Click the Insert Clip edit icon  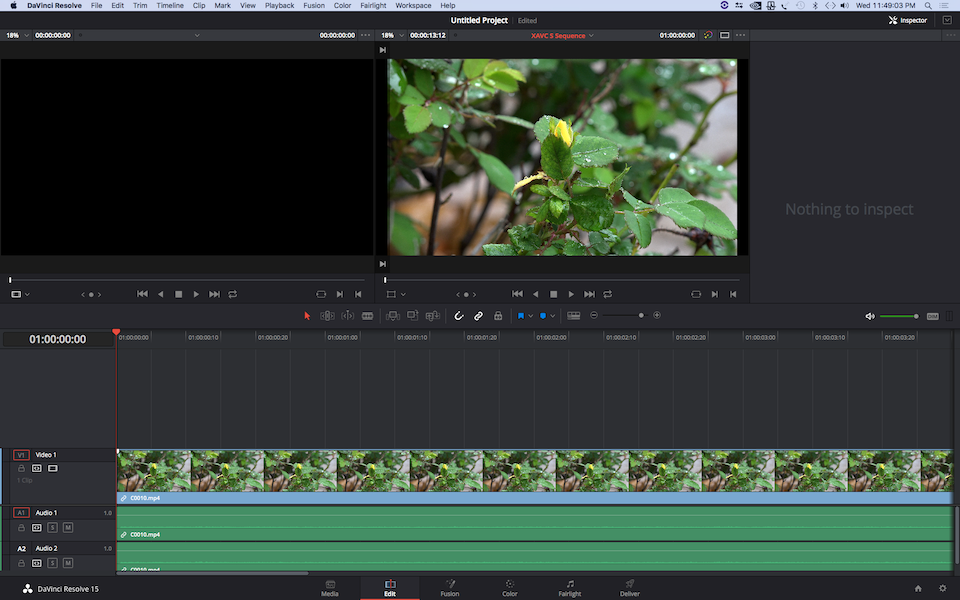pos(393,316)
